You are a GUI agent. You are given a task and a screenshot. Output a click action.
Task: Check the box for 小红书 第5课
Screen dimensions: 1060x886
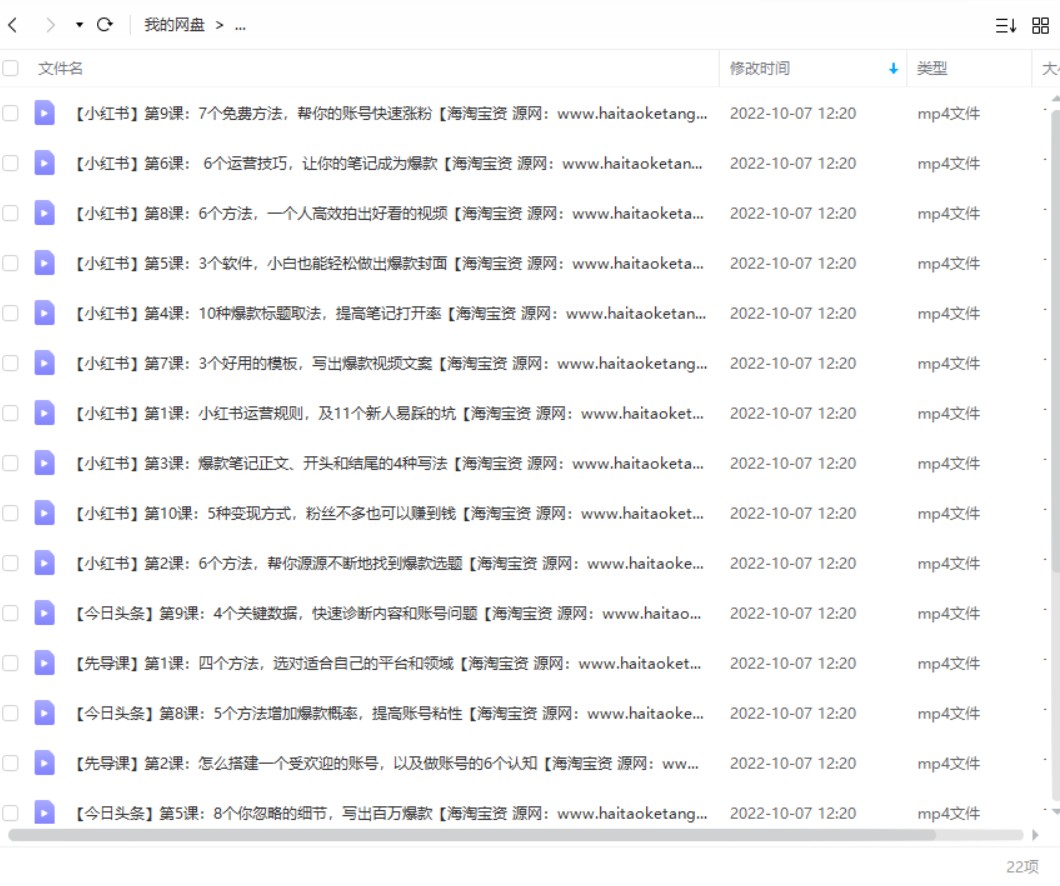(x=10, y=263)
